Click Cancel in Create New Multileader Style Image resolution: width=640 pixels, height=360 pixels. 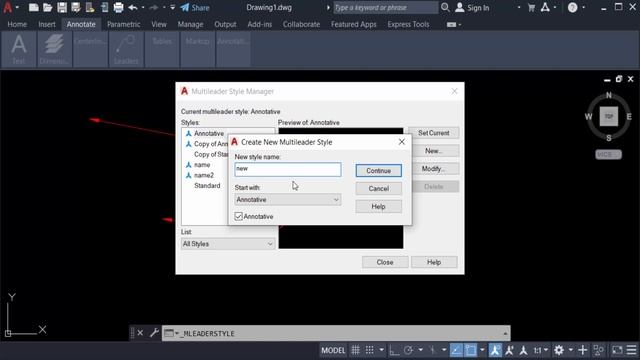[378, 189]
